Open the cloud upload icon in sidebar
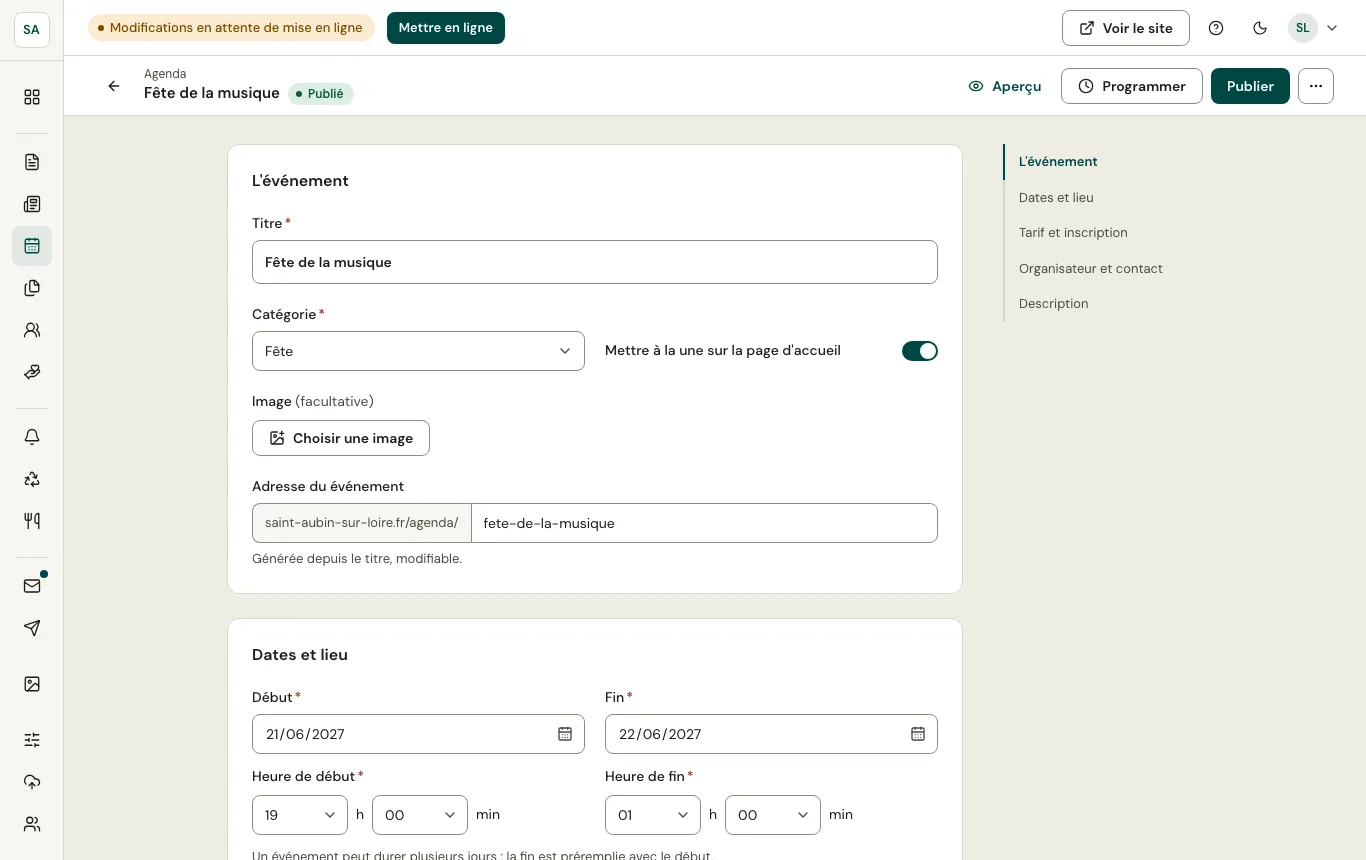This screenshot has width=1366, height=860. point(32,782)
